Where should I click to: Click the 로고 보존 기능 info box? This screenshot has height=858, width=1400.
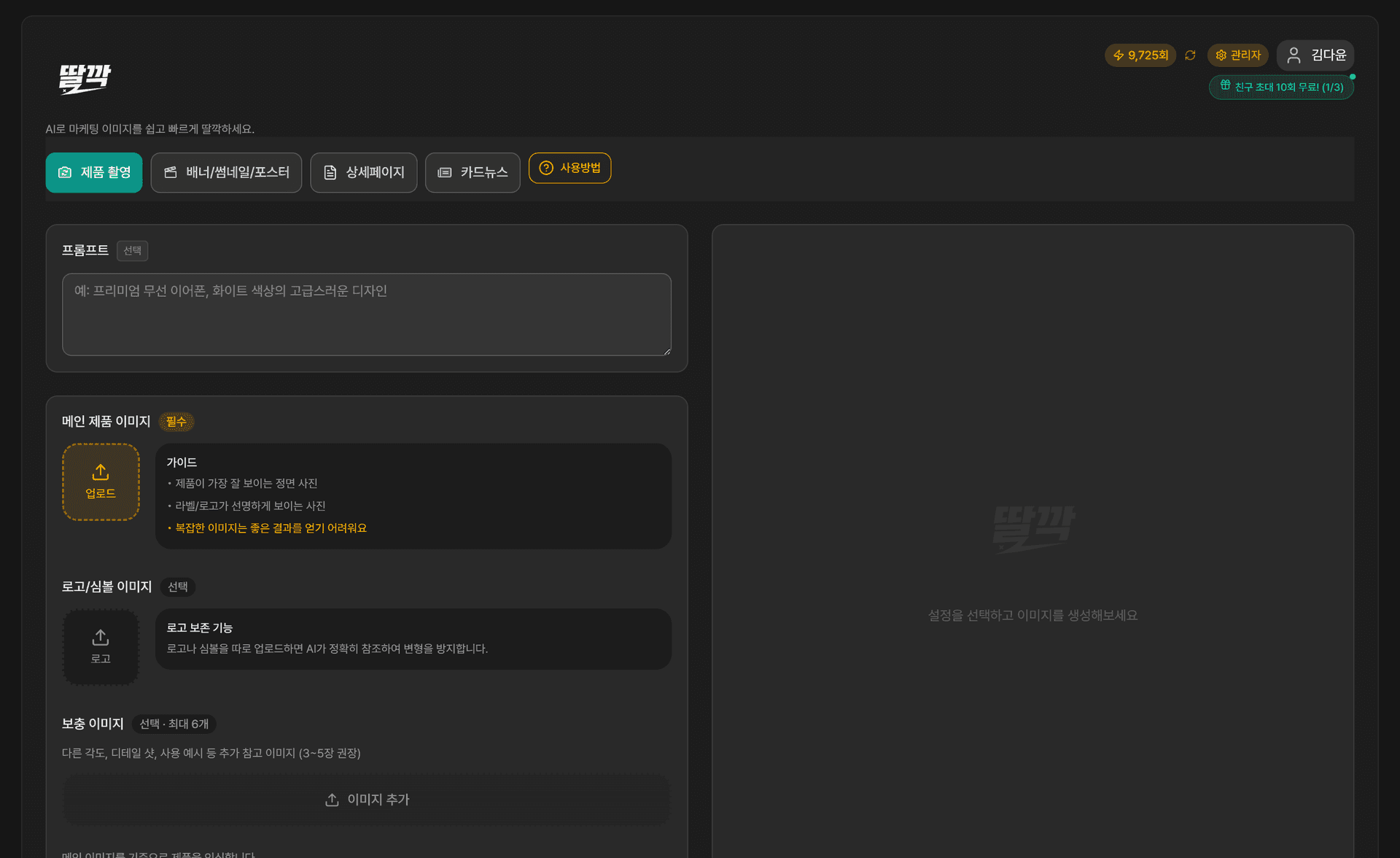pyautogui.click(x=413, y=639)
